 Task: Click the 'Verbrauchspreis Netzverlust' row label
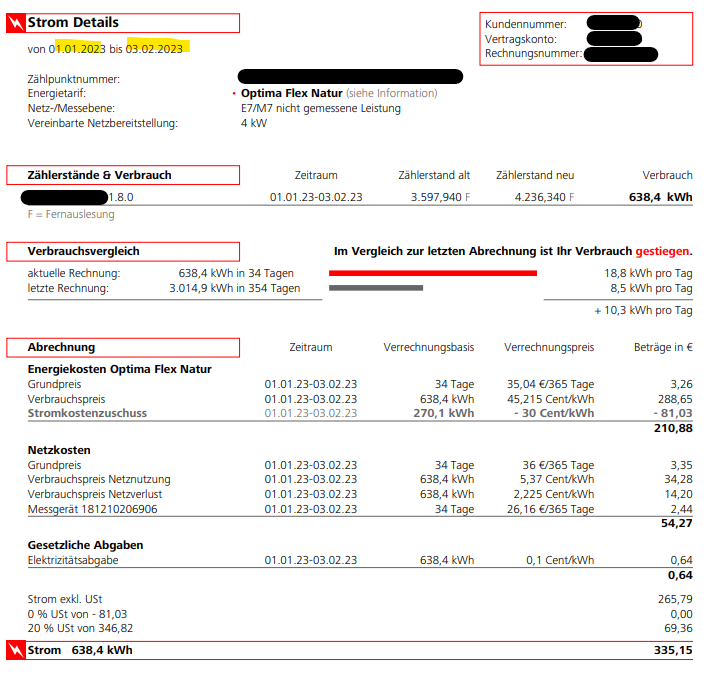coord(95,494)
